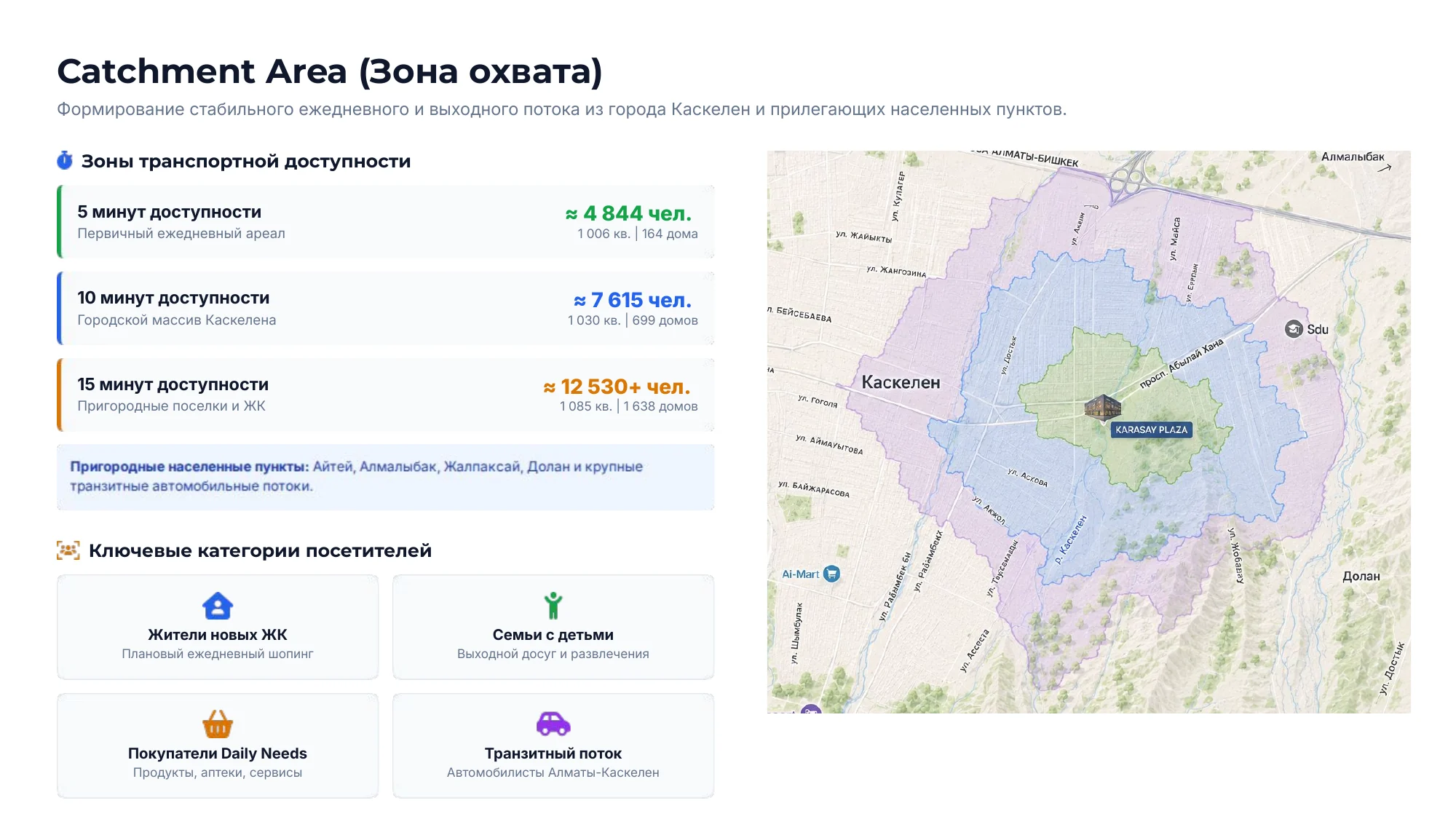This screenshot has height=819, width=1456.
Task: Click the Пригородные населенные пункты info box
Action: 386,477
